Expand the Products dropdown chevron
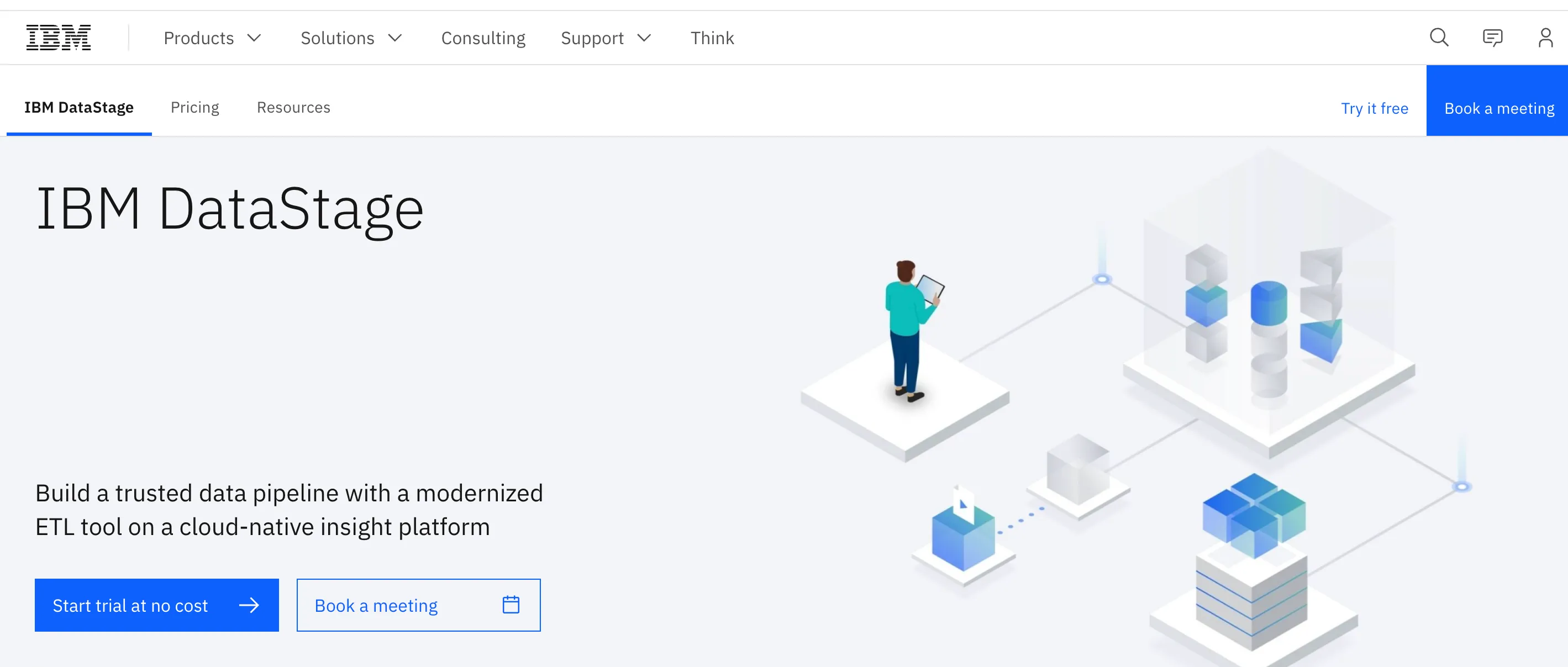 pos(255,38)
